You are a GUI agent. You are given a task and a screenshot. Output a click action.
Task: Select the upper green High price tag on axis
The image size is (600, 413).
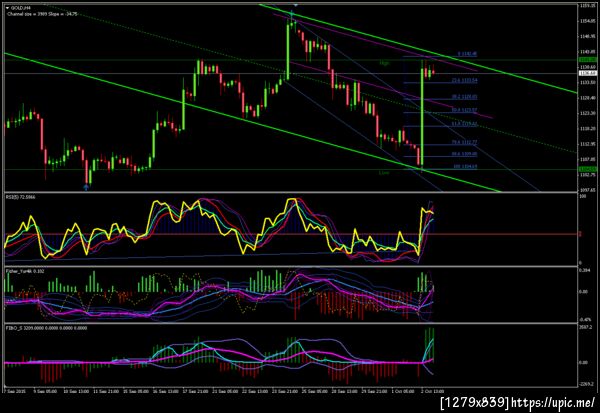point(587,60)
